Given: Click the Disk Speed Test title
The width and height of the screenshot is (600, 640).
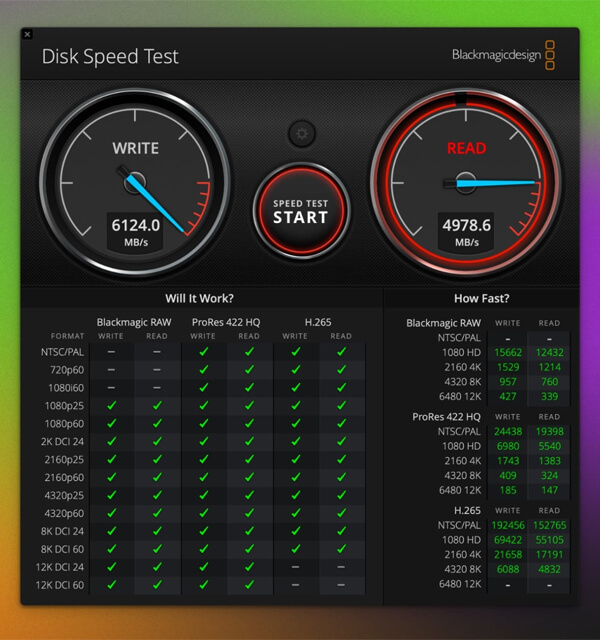Looking at the screenshot, I should [x=110, y=56].
